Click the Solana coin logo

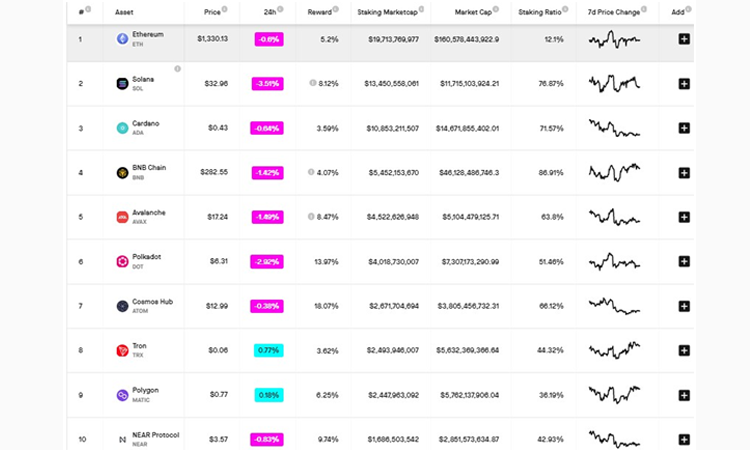pyautogui.click(x=122, y=84)
